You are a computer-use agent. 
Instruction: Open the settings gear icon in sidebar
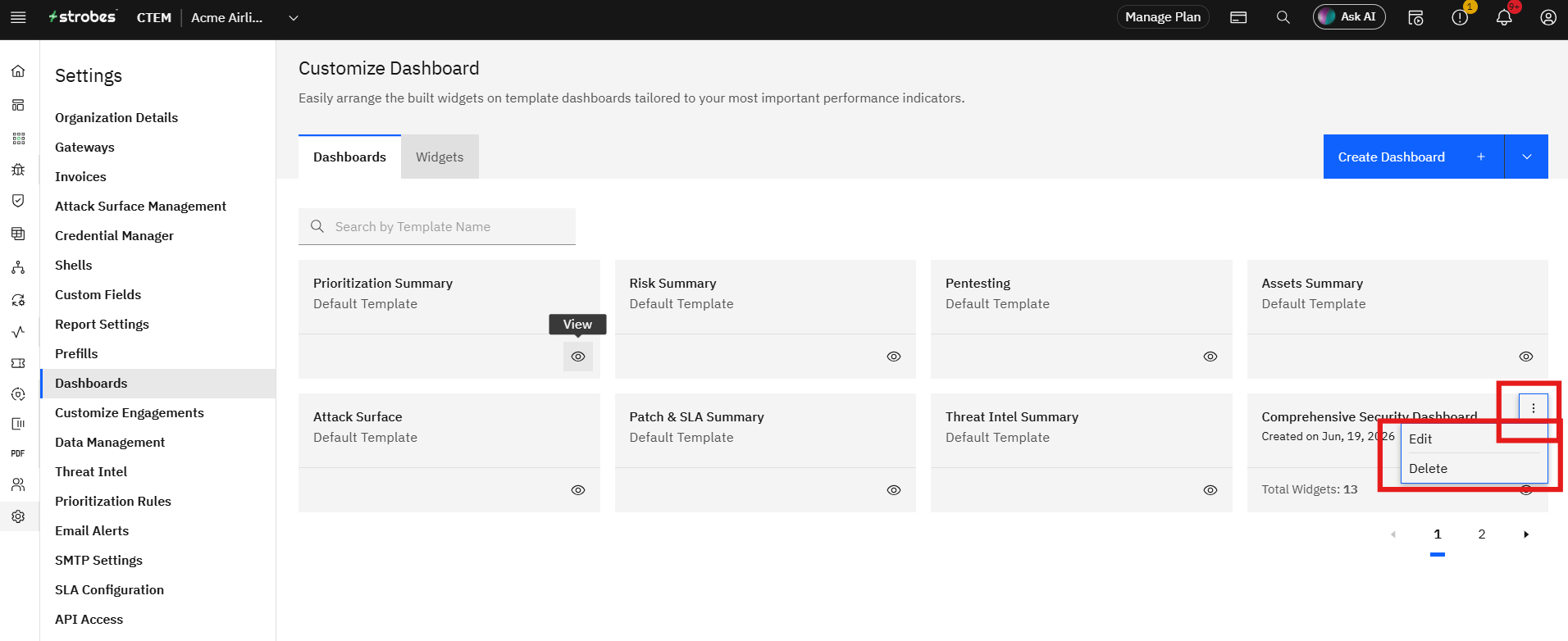click(18, 516)
